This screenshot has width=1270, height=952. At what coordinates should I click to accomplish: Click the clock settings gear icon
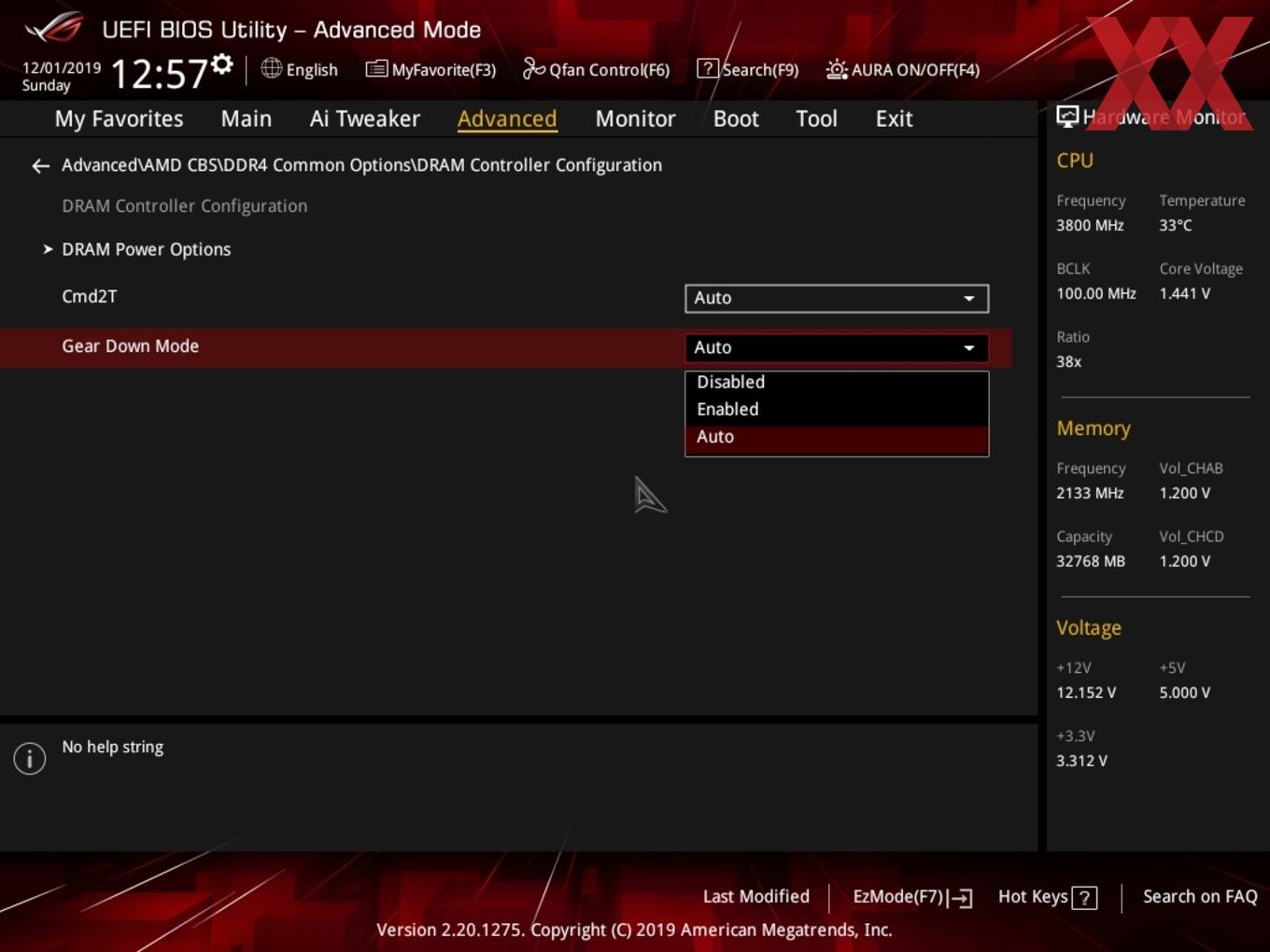tap(222, 63)
